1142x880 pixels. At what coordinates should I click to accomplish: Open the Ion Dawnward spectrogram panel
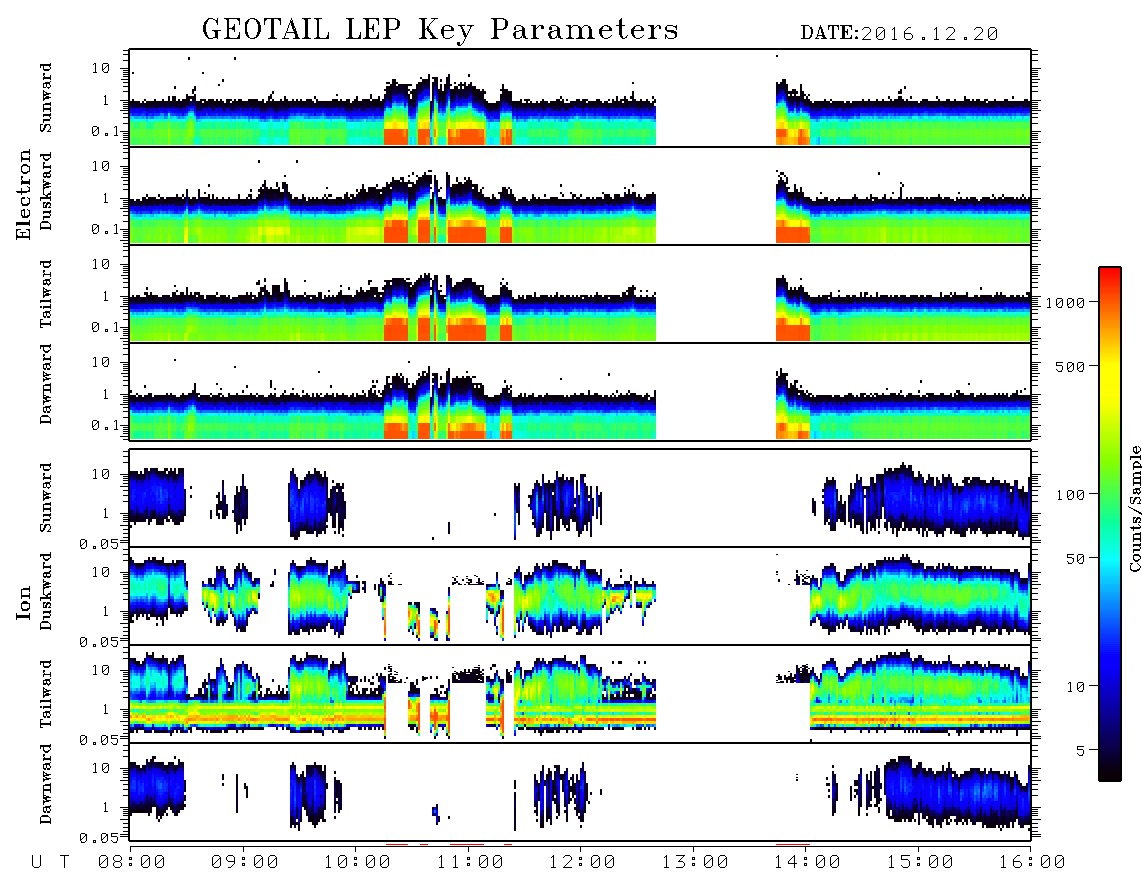pyautogui.click(x=580, y=792)
